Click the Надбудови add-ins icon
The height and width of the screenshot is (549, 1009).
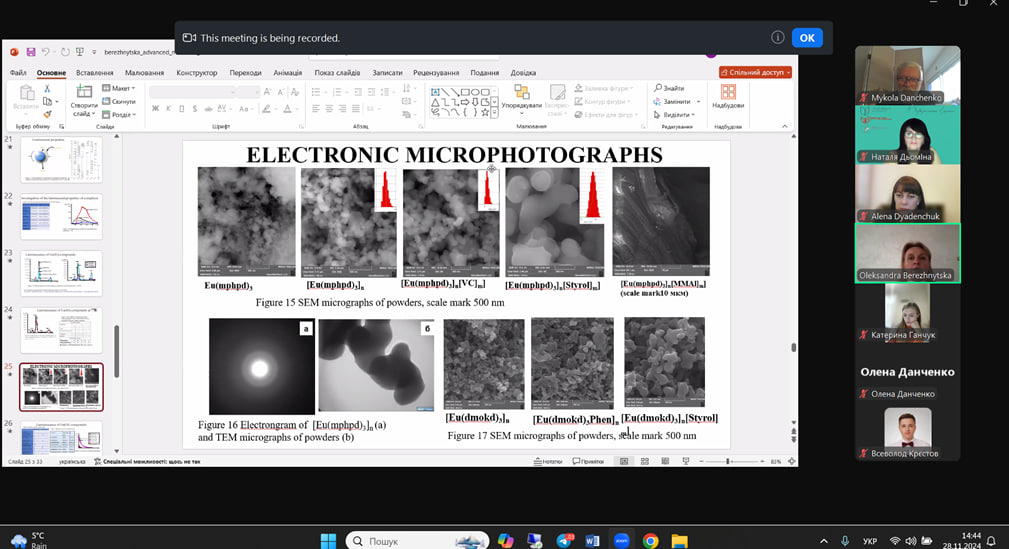pyautogui.click(x=727, y=93)
